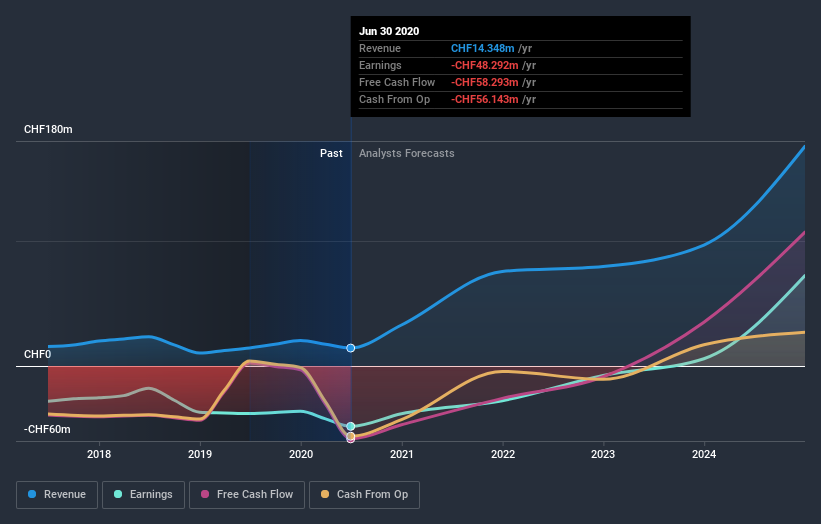Screen dimensions: 821x524
Task: Click the 2020 x-axis label
Action: (x=301, y=454)
